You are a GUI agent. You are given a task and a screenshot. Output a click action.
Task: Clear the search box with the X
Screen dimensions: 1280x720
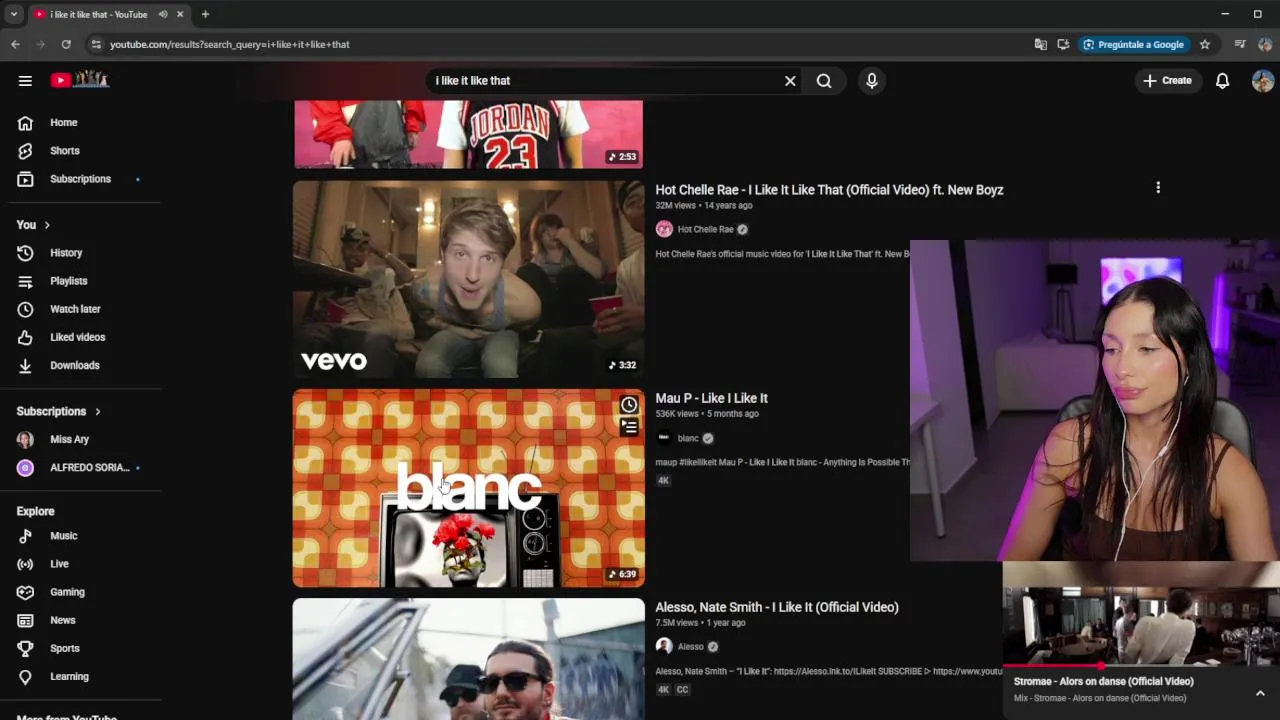790,81
